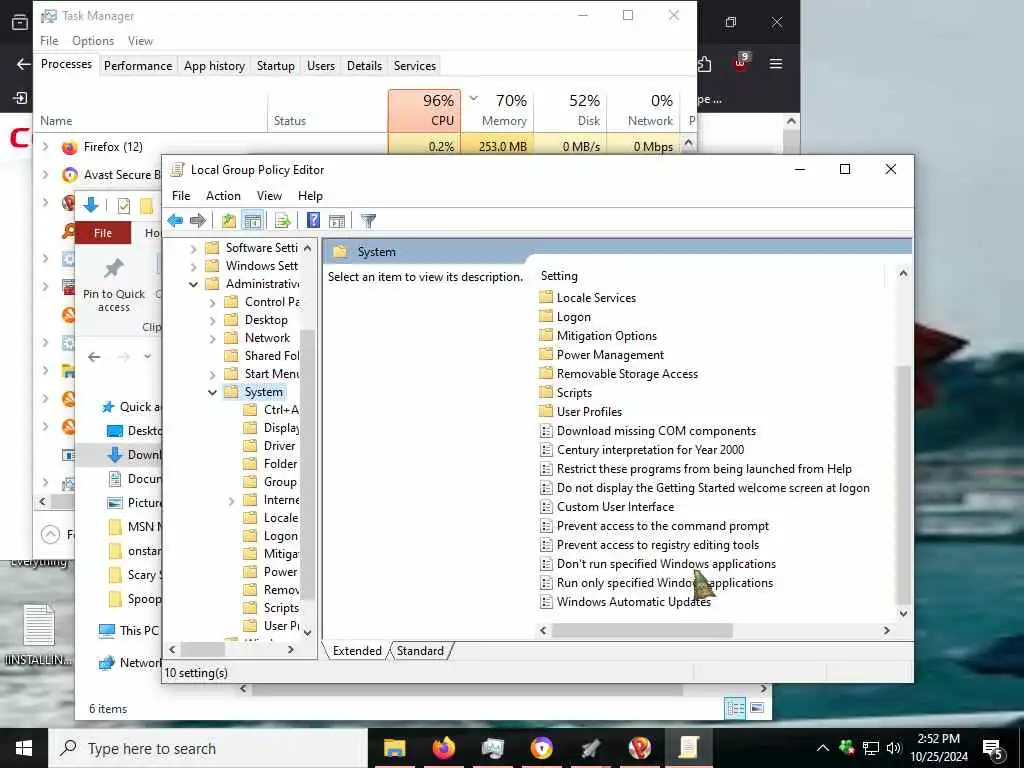
Task: Switch to the Standard tab
Action: point(420,650)
